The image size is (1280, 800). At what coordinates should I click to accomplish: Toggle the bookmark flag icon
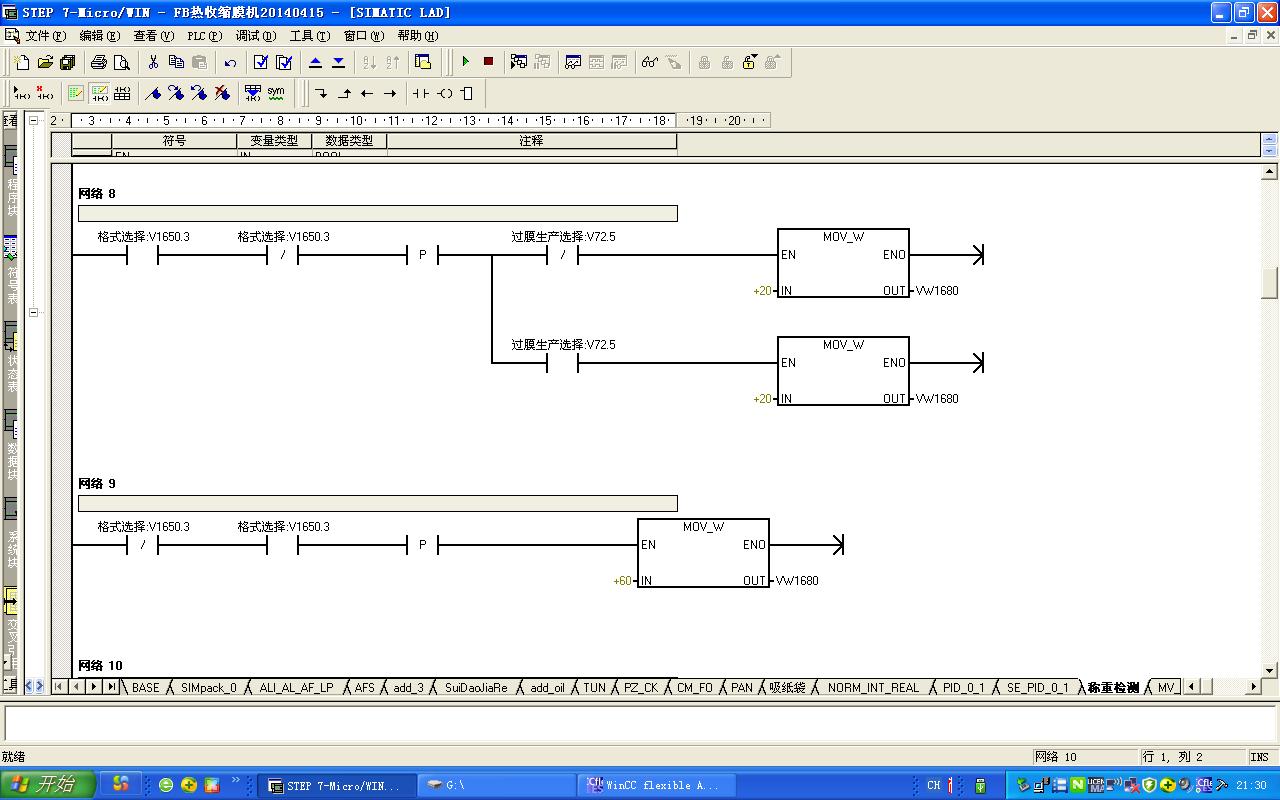pos(153,93)
